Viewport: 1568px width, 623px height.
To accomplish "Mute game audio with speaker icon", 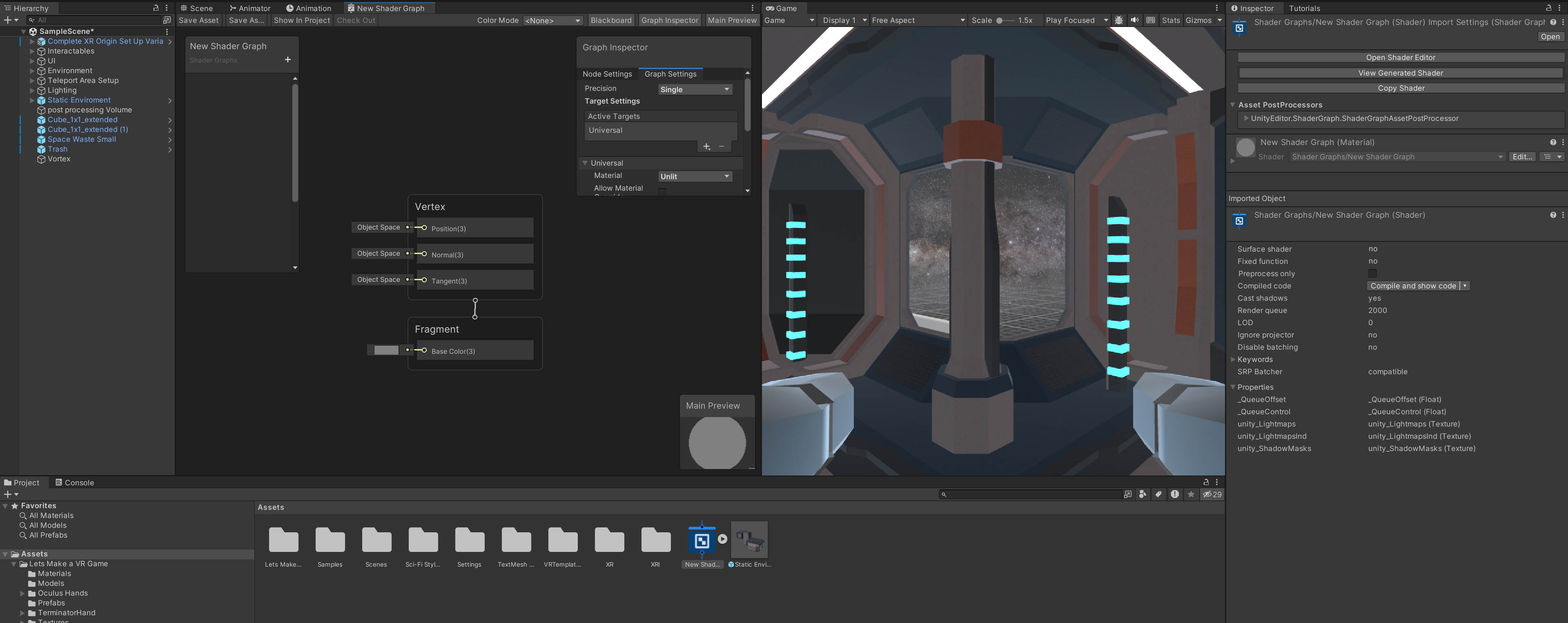I will tap(1135, 20).
